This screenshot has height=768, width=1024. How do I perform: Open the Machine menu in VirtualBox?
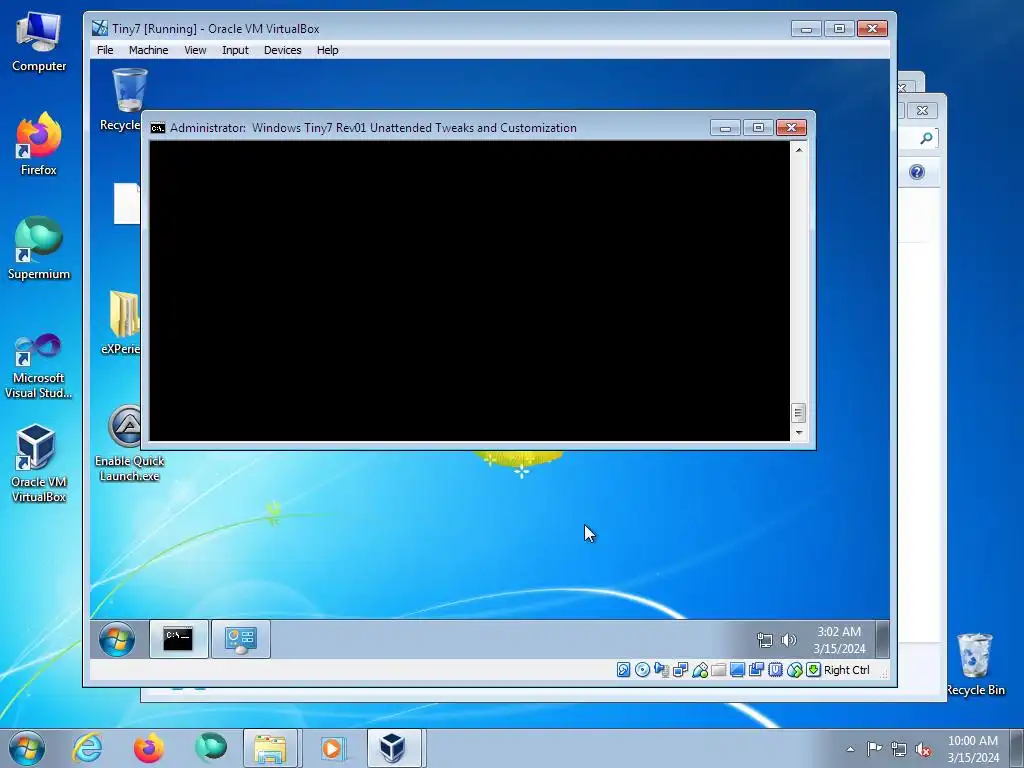pyautogui.click(x=148, y=50)
